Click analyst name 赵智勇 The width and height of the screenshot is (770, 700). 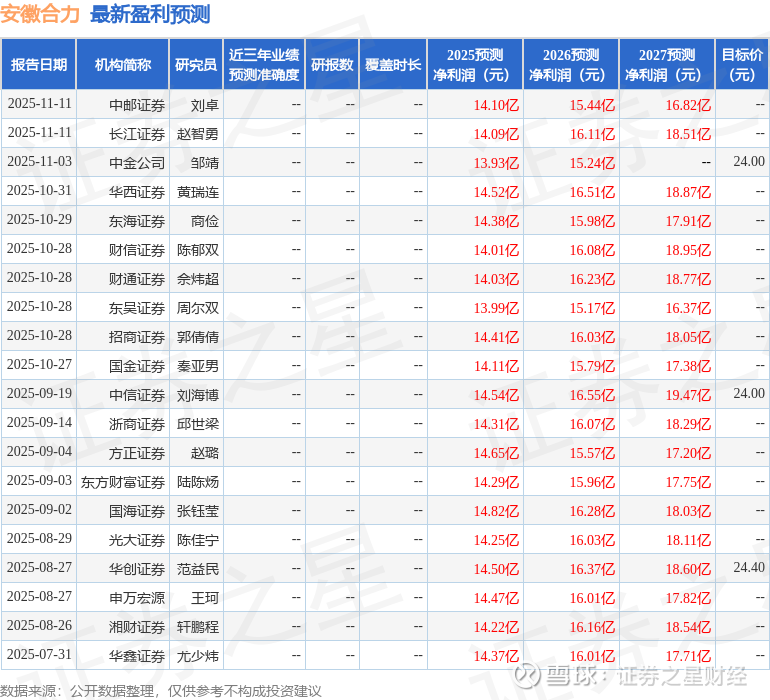(198, 134)
